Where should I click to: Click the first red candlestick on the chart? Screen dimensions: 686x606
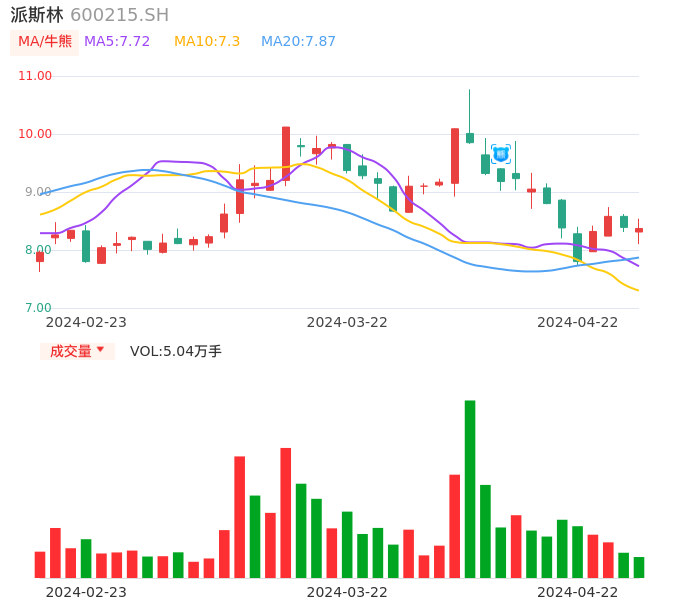click(x=40, y=257)
